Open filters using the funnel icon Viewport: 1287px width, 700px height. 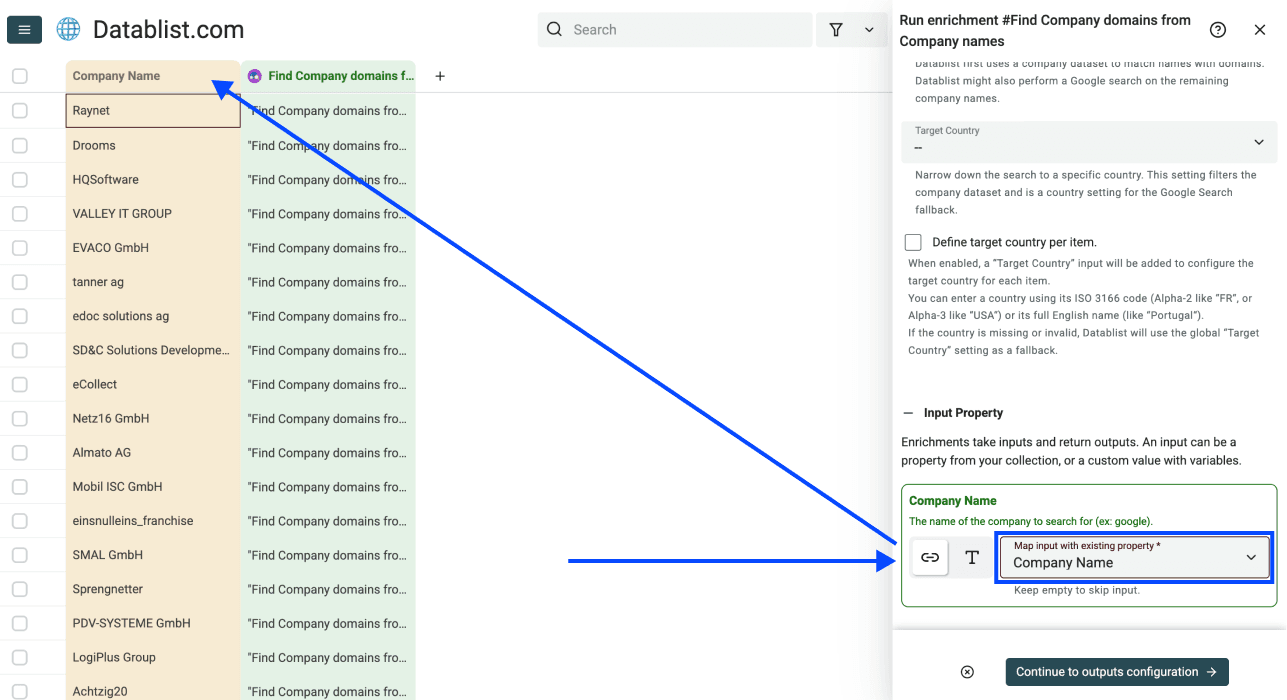(x=836, y=29)
